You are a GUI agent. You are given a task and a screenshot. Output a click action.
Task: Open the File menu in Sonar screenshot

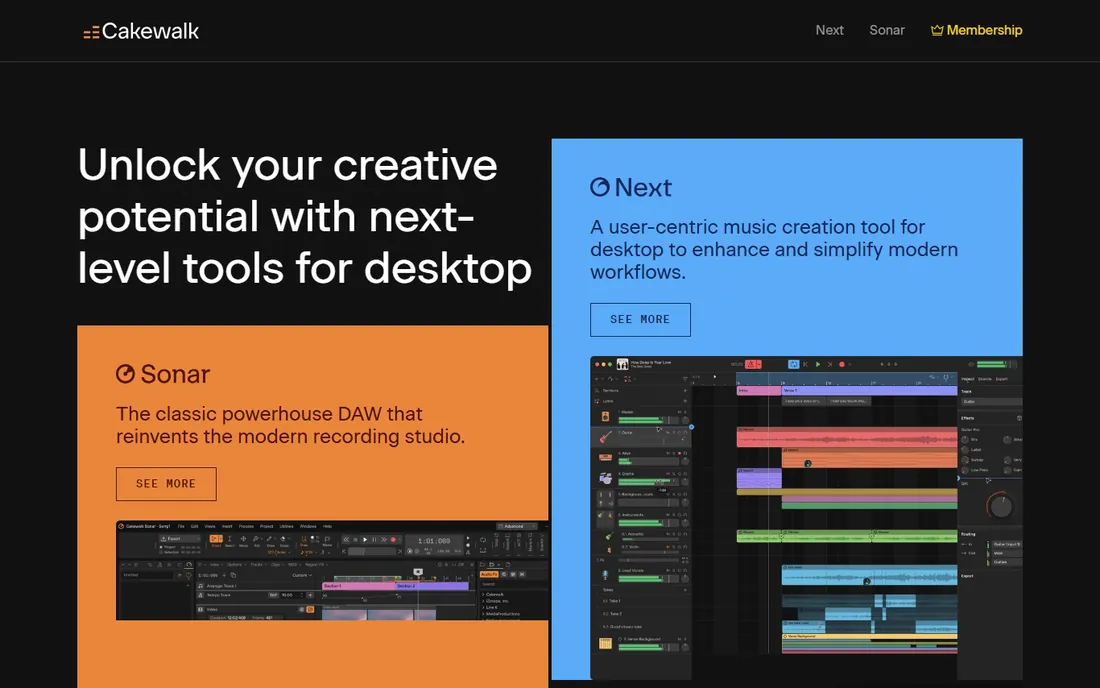[x=181, y=526]
